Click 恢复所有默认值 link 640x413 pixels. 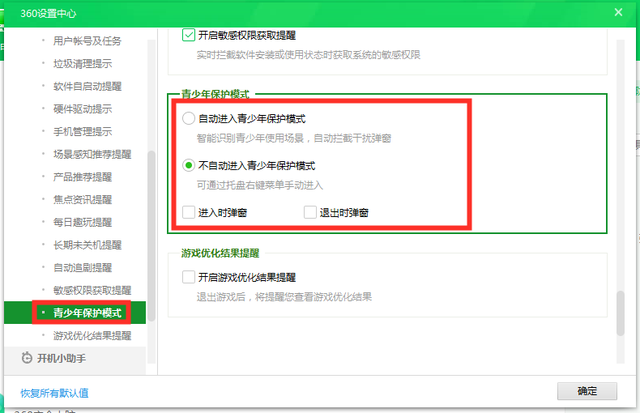(54, 393)
